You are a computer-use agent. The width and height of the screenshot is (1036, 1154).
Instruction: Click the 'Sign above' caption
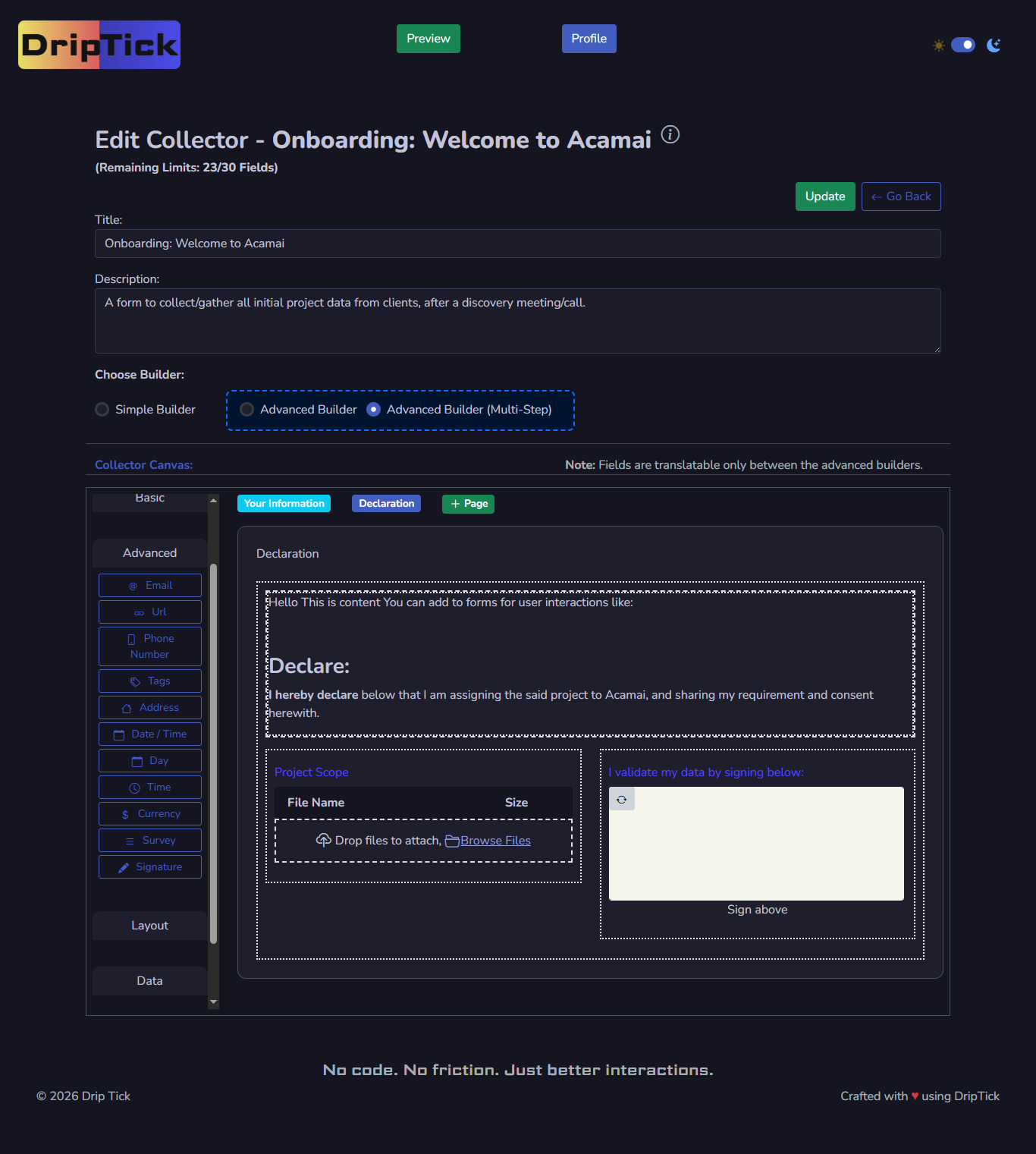(x=758, y=910)
